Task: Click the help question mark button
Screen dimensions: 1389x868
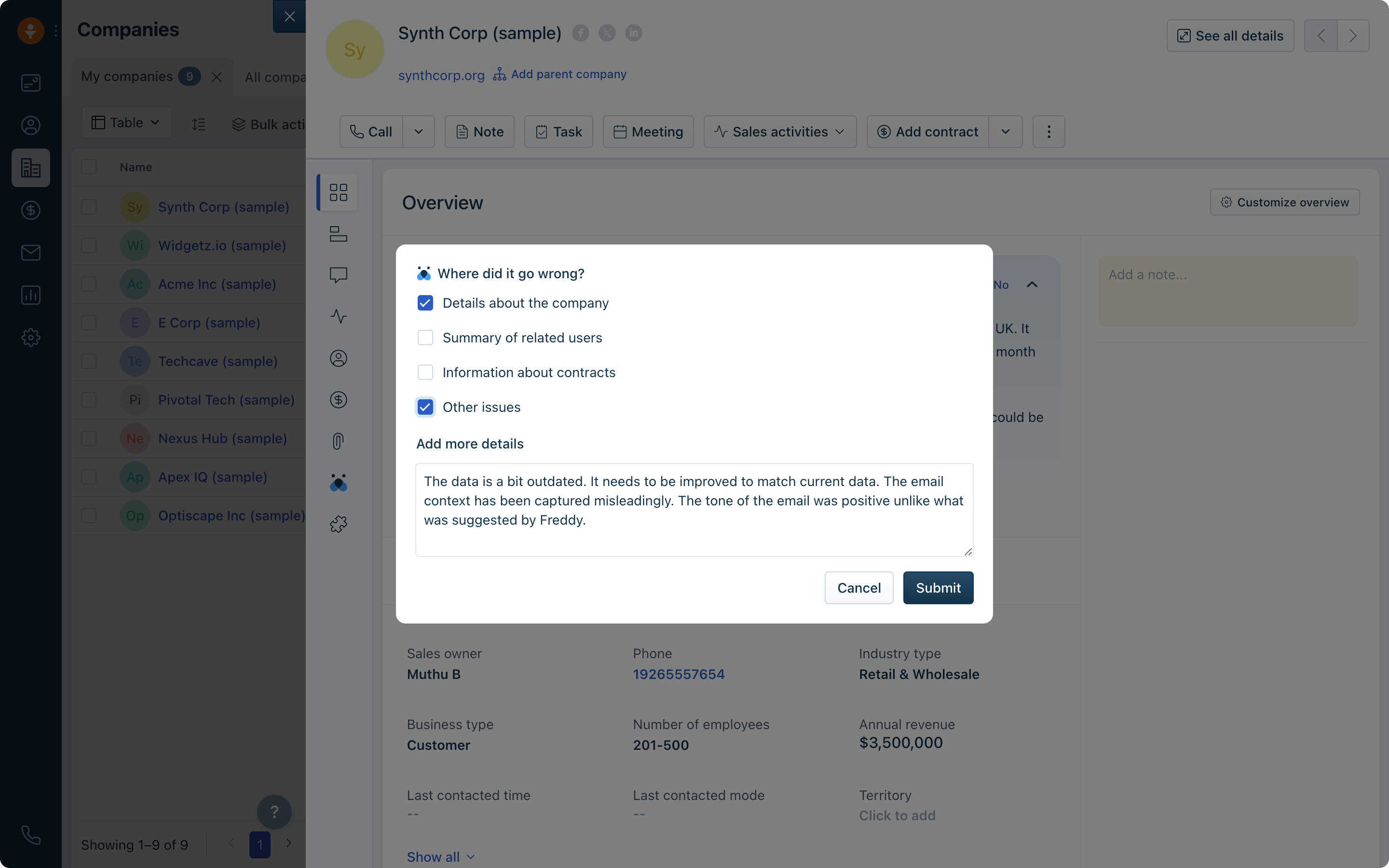Action: tap(274, 812)
